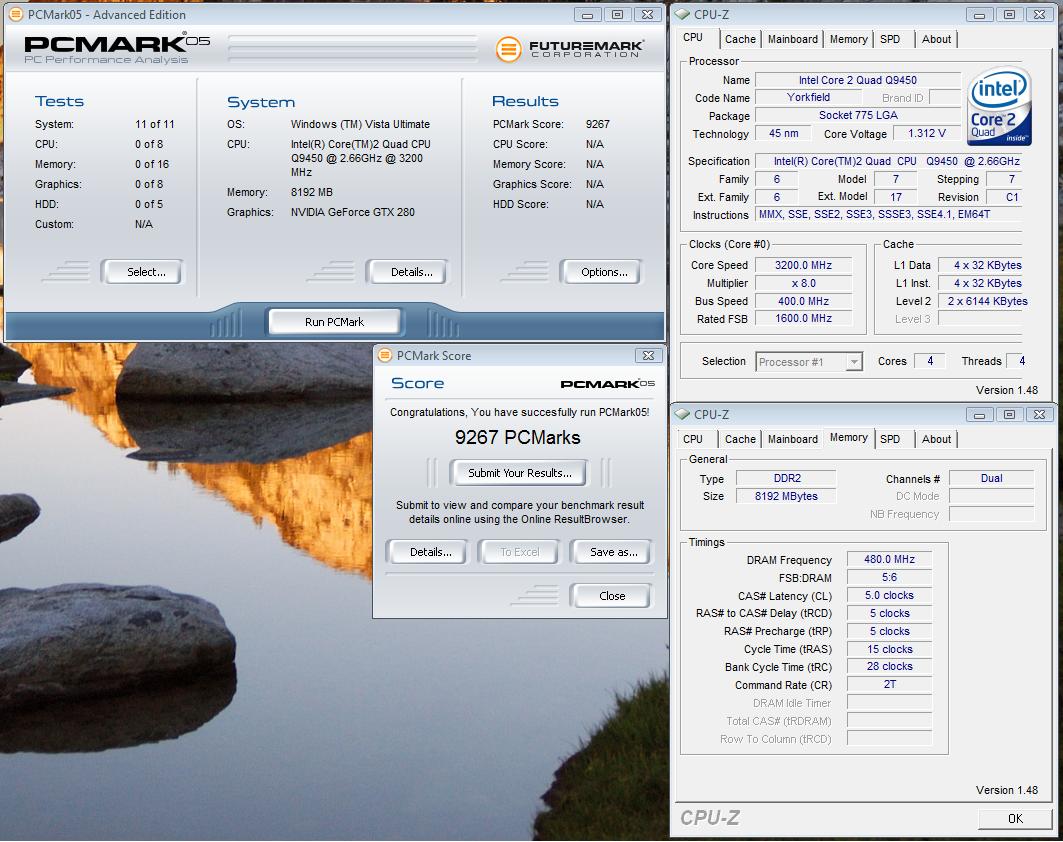Close the PCMark Score dialog via X
Image resolution: width=1063 pixels, height=842 pixels.
pyautogui.click(x=648, y=355)
